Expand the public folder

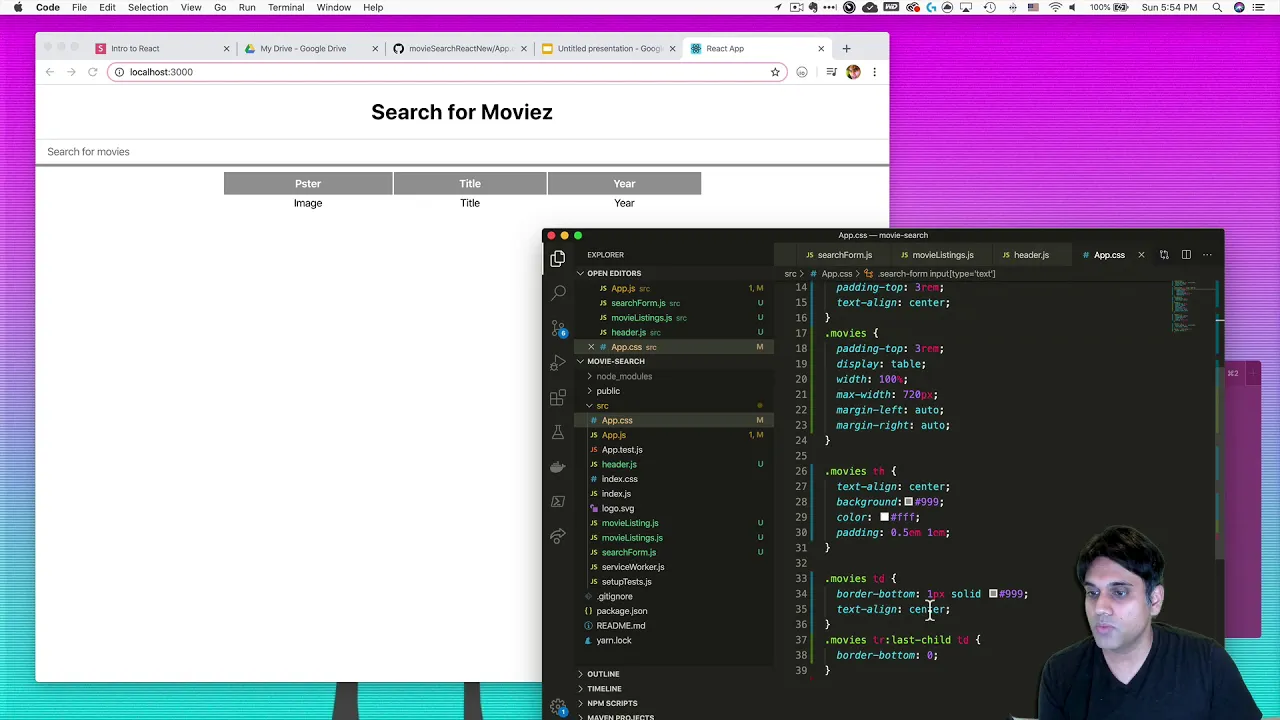pos(608,391)
